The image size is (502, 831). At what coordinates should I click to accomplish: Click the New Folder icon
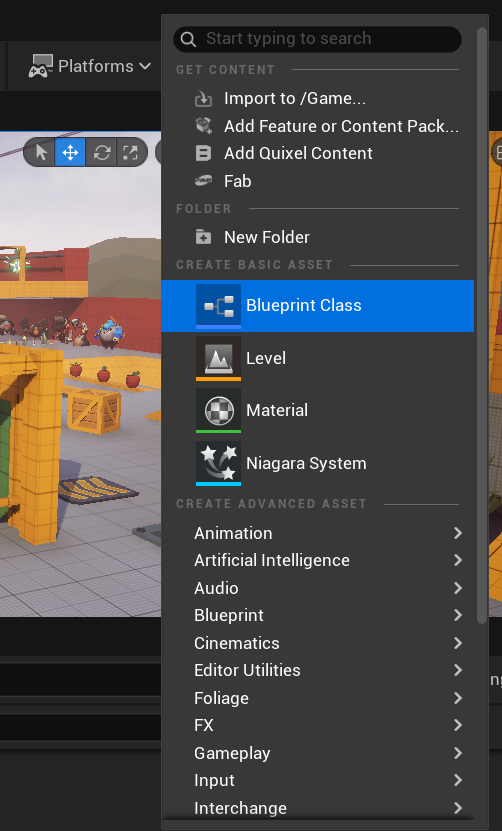click(204, 237)
